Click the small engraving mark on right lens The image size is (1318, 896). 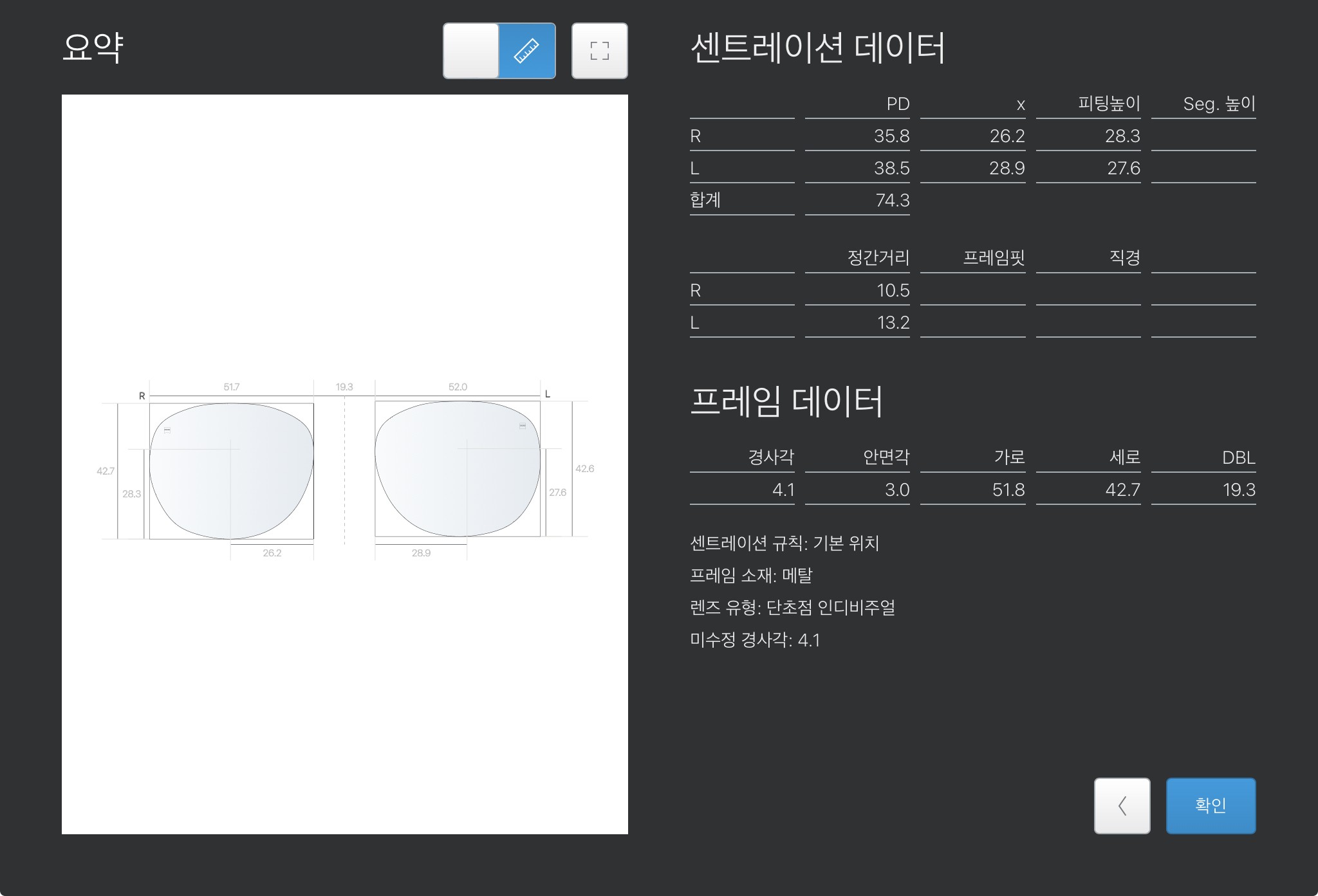coord(167,430)
